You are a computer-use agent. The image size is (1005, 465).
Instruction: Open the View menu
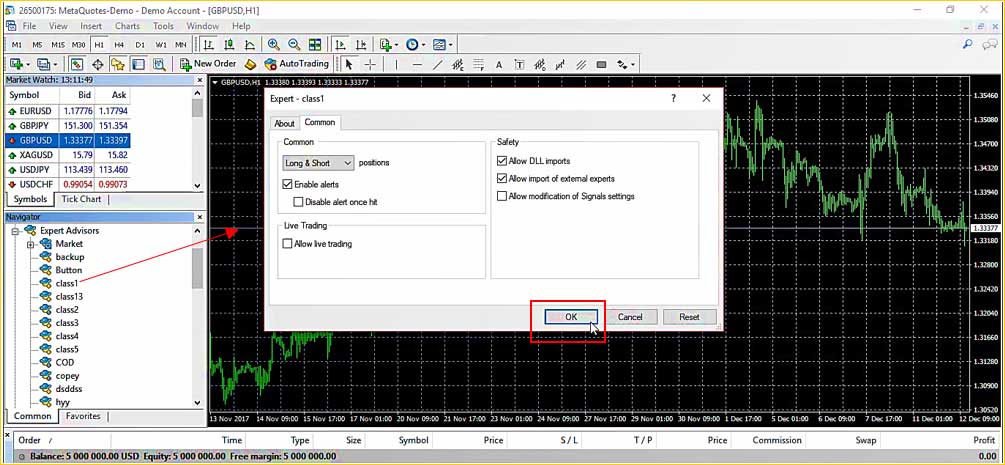click(58, 26)
